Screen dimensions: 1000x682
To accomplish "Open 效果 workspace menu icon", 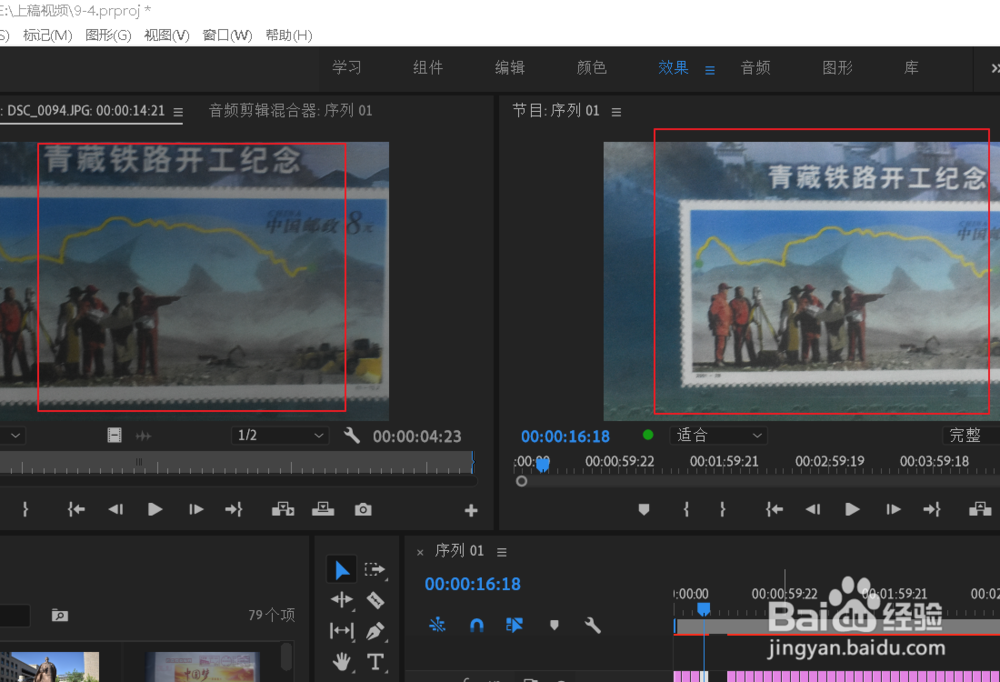I will (x=710, y=70).
